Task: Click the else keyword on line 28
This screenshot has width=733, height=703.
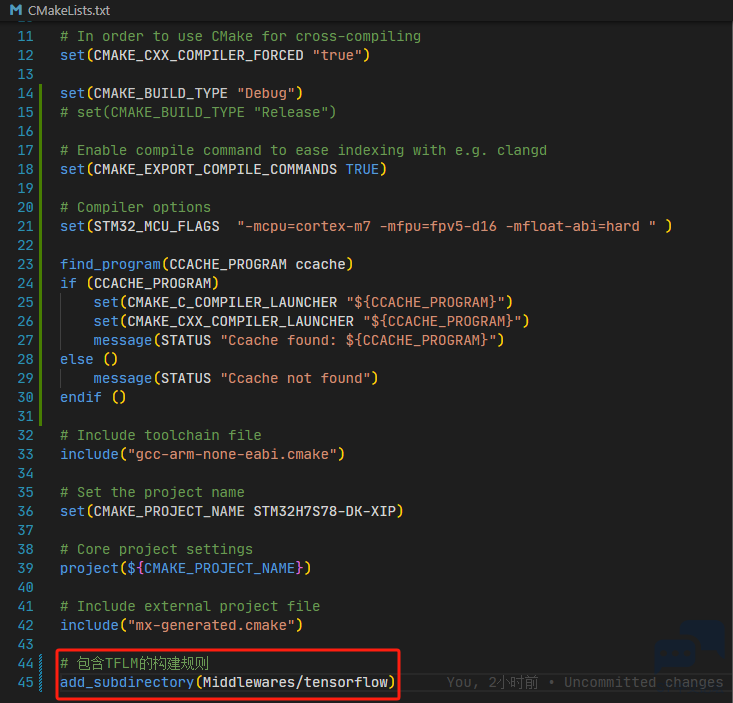Action: [x=77, y=360]
